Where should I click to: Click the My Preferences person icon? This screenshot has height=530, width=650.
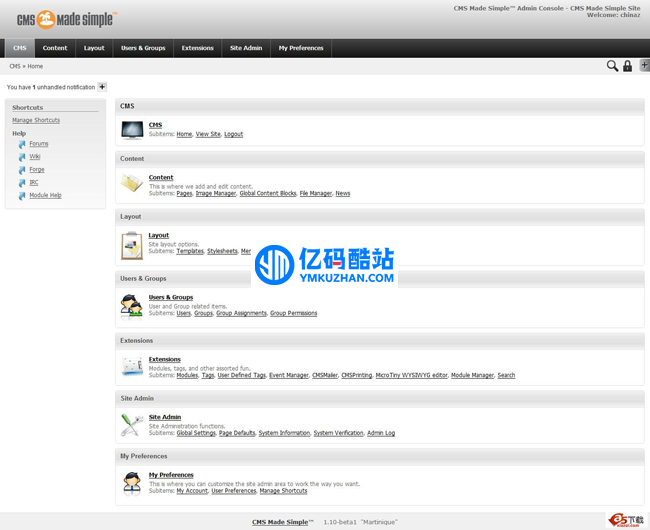pyautogui.click(x=132, y=484)
